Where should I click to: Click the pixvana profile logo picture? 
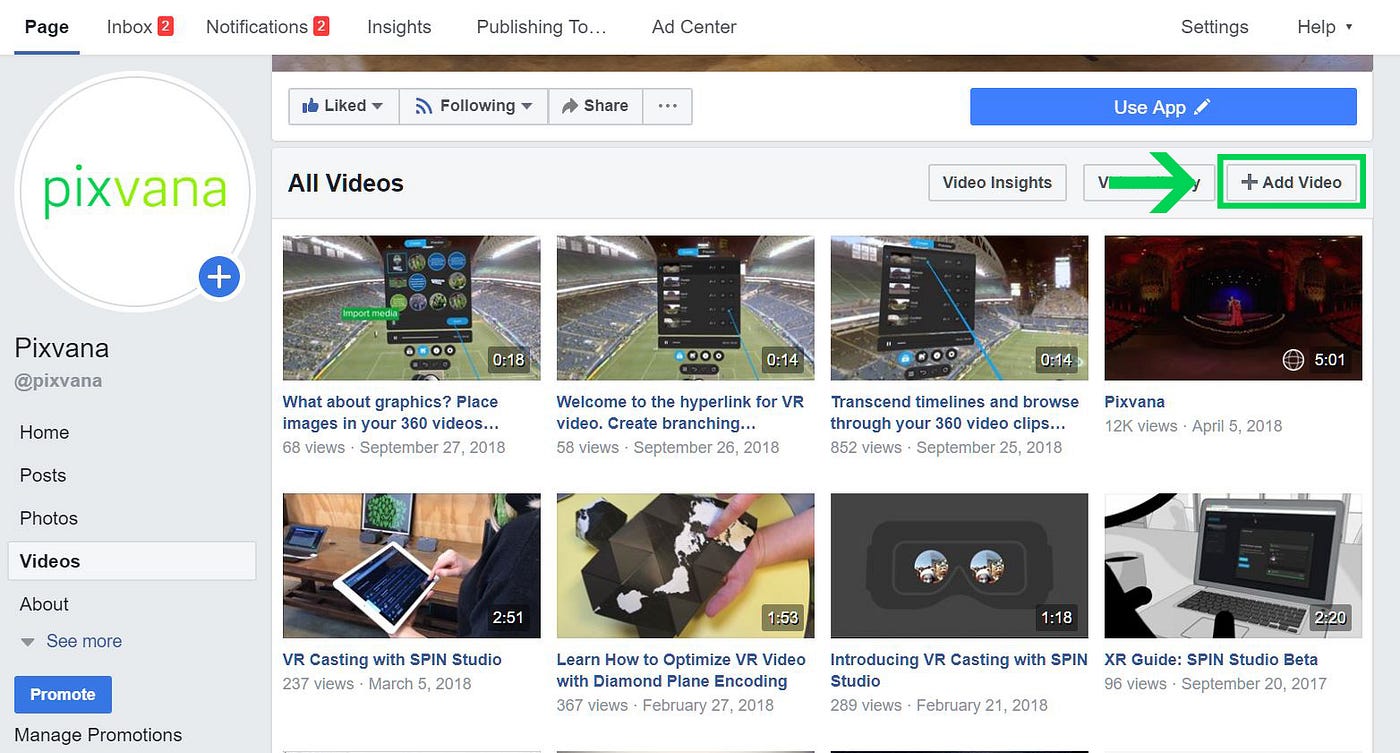tap(135, 192)
